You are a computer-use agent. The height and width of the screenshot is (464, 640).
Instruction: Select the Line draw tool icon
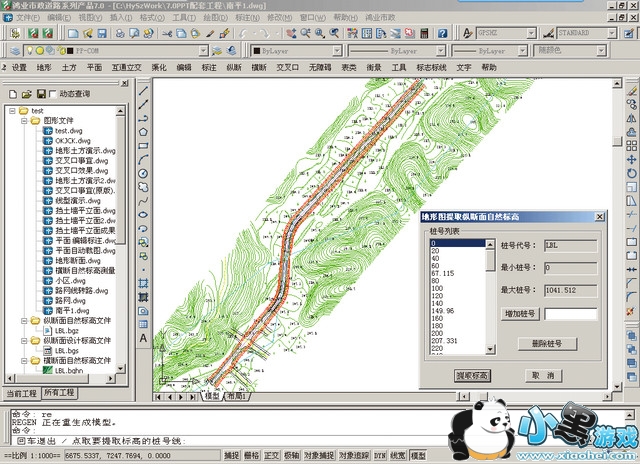[144, 89]
